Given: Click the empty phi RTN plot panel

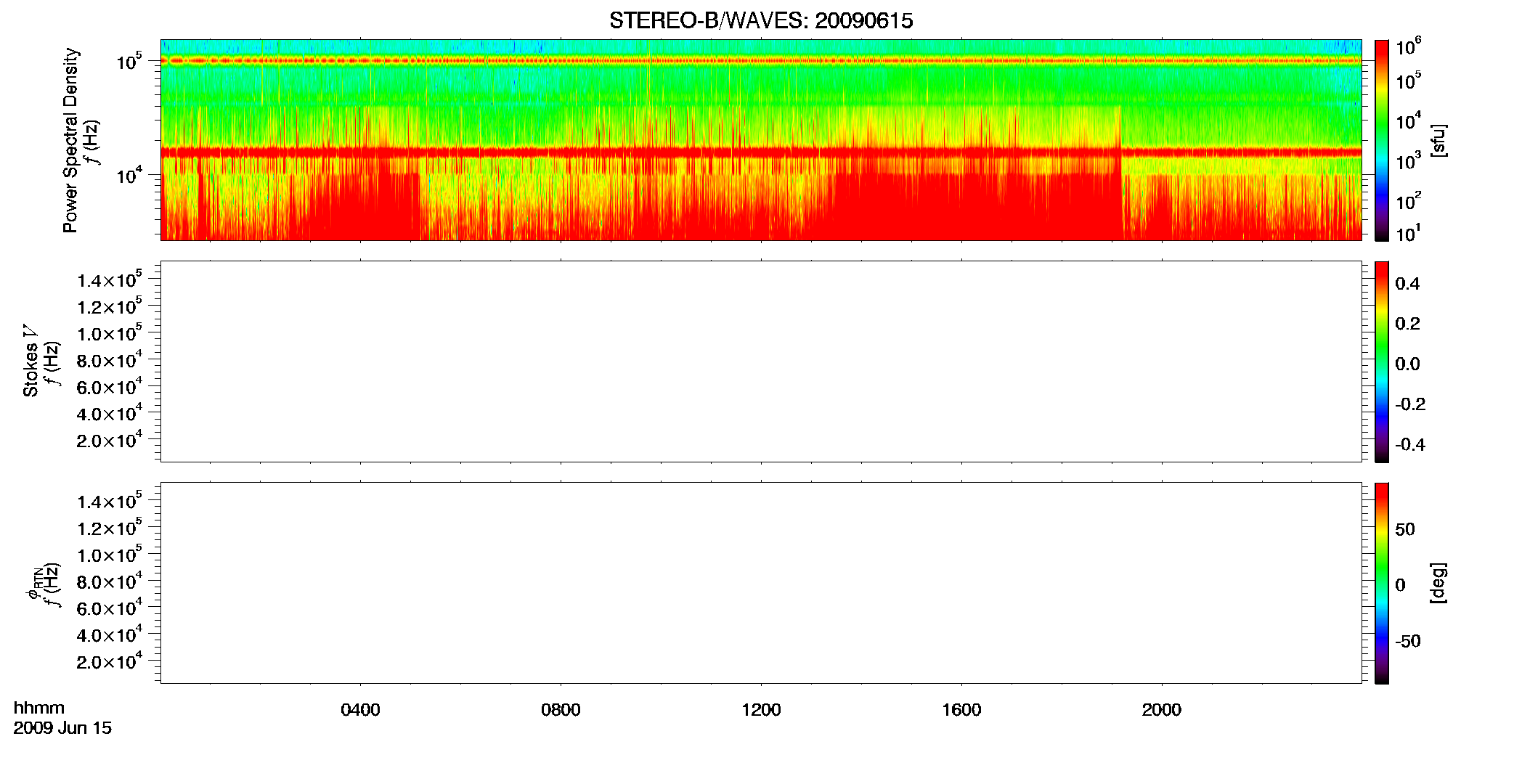Looking at the screenshot, I should click(761, 583).
